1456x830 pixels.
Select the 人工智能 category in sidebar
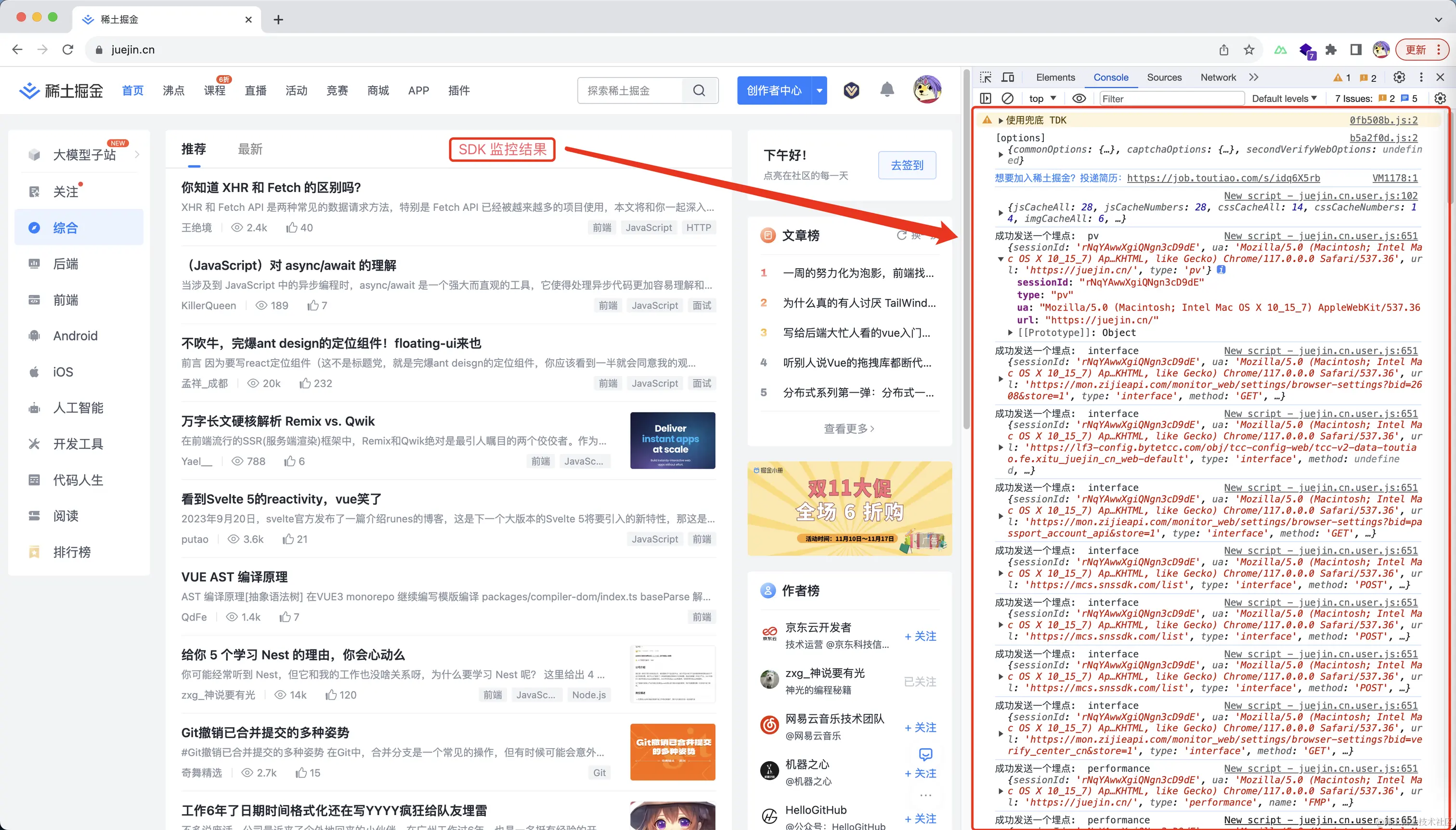click(x=78, y=408)
